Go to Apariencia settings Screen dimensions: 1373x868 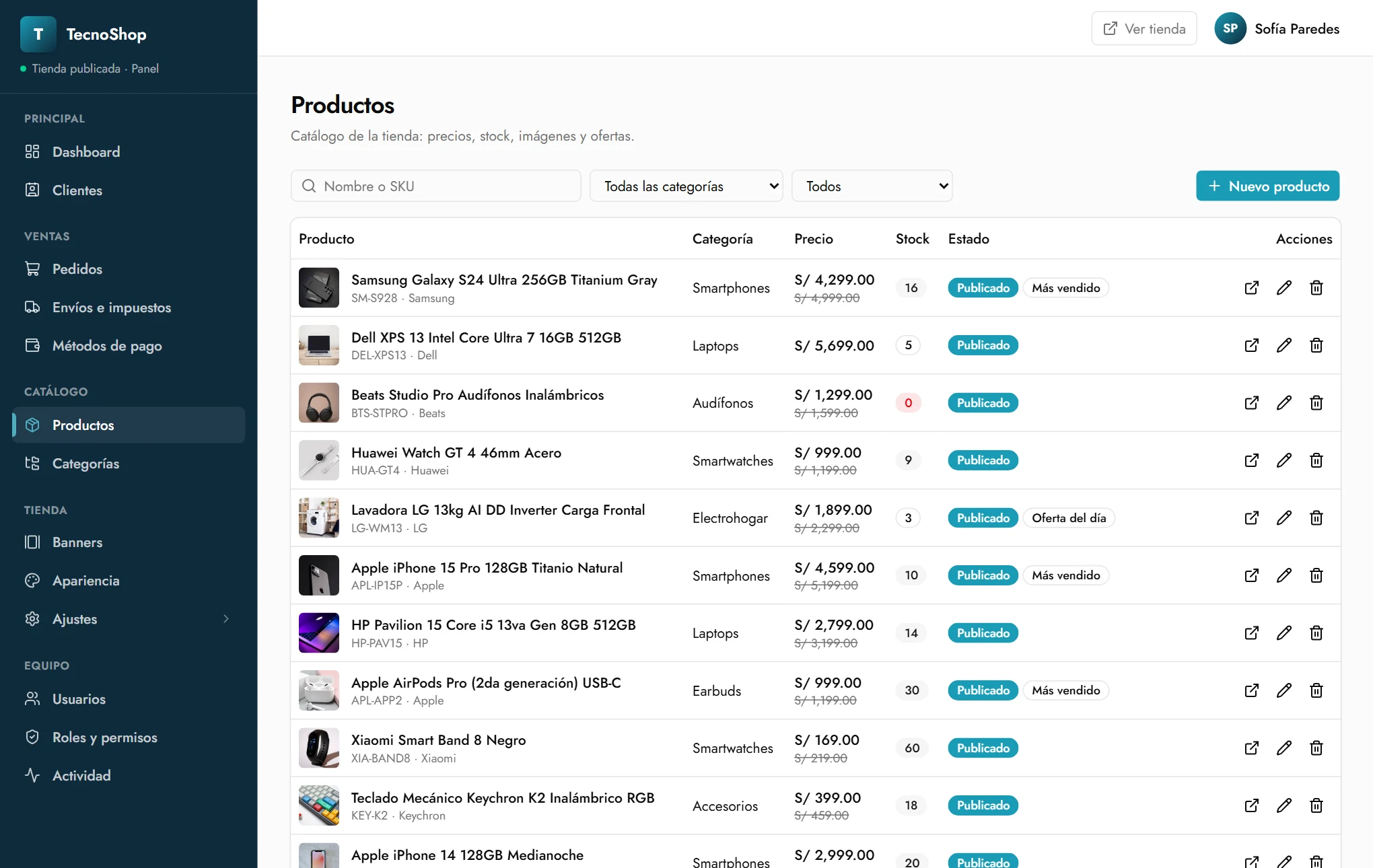pyautogui.click(x=129, y=581)
